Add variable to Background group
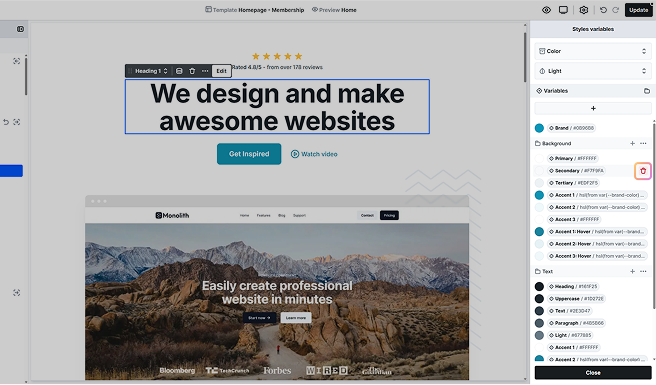The height and width of the screenshot is (385, 656). (632, 144)
